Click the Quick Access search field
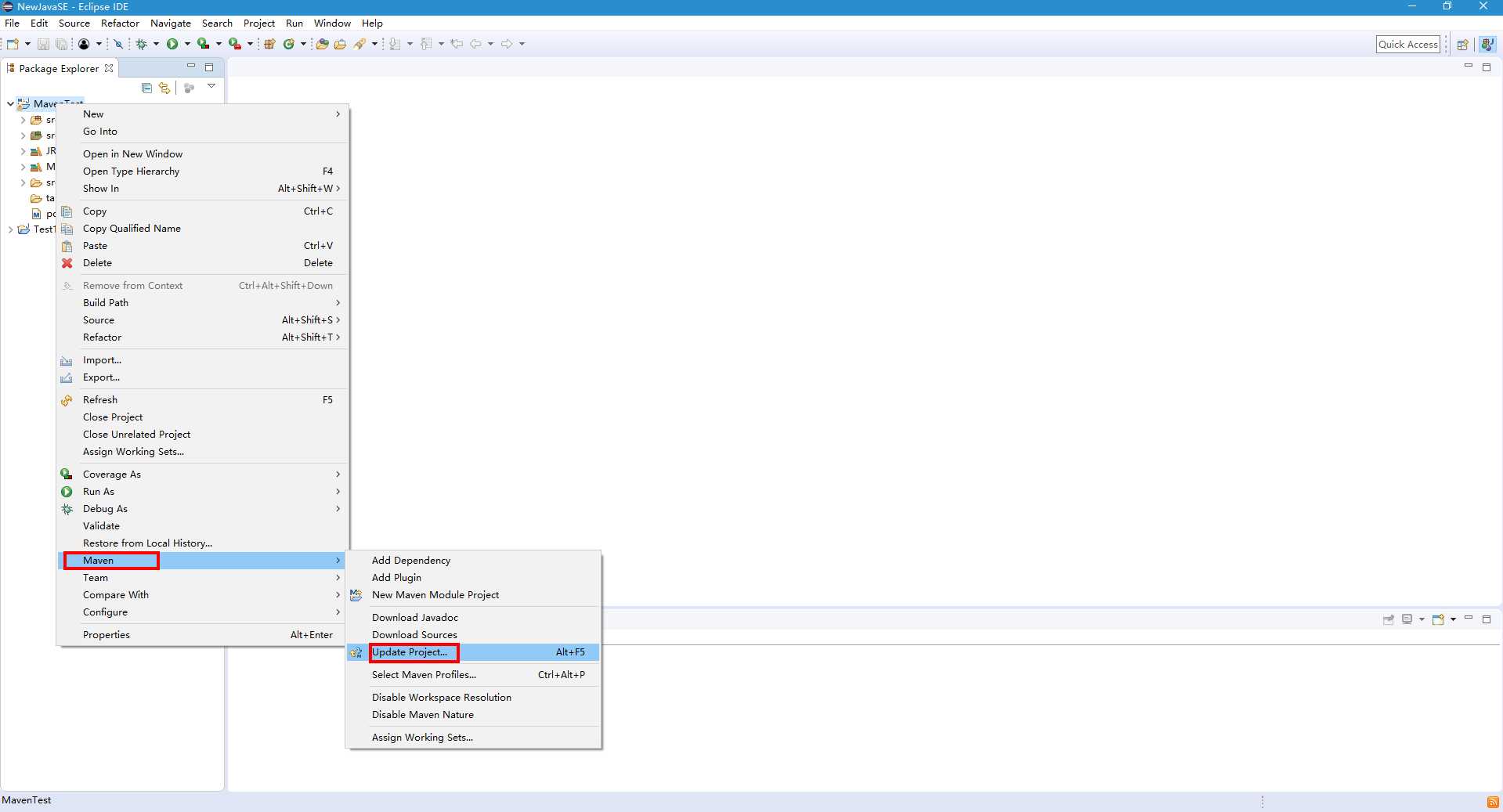 1407,45
